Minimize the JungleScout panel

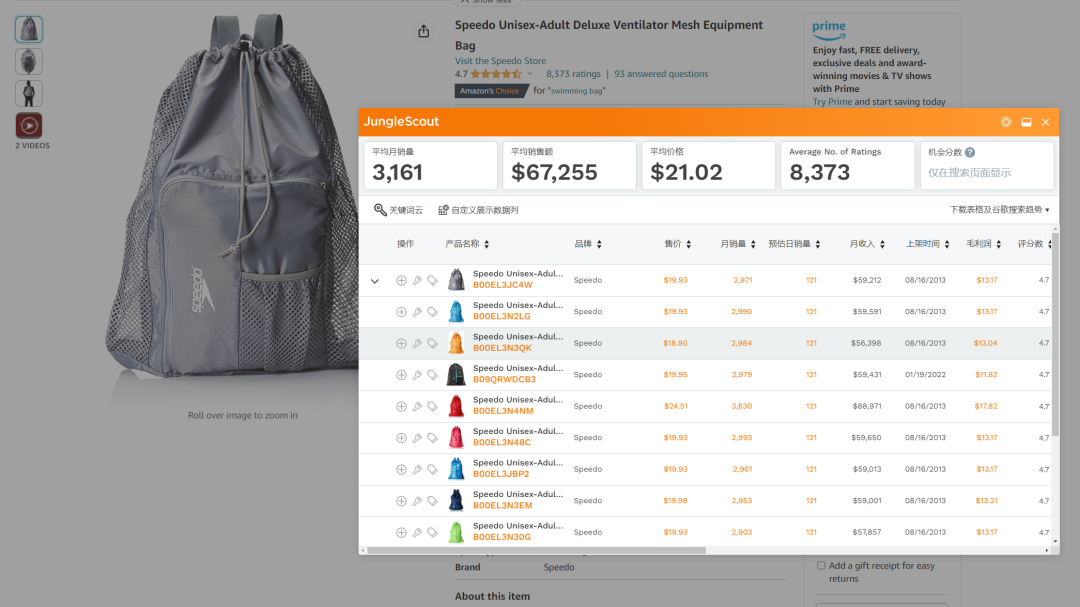(1026, 122)
